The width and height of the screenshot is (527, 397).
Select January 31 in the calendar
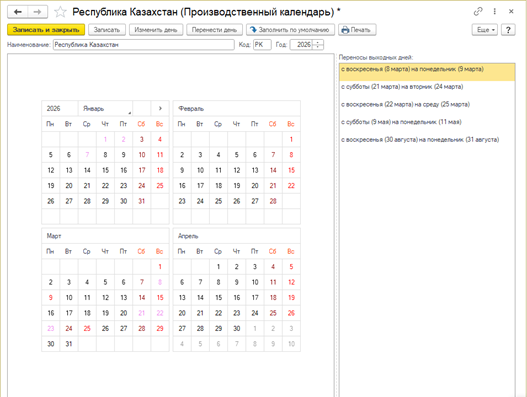click(142, 201)
